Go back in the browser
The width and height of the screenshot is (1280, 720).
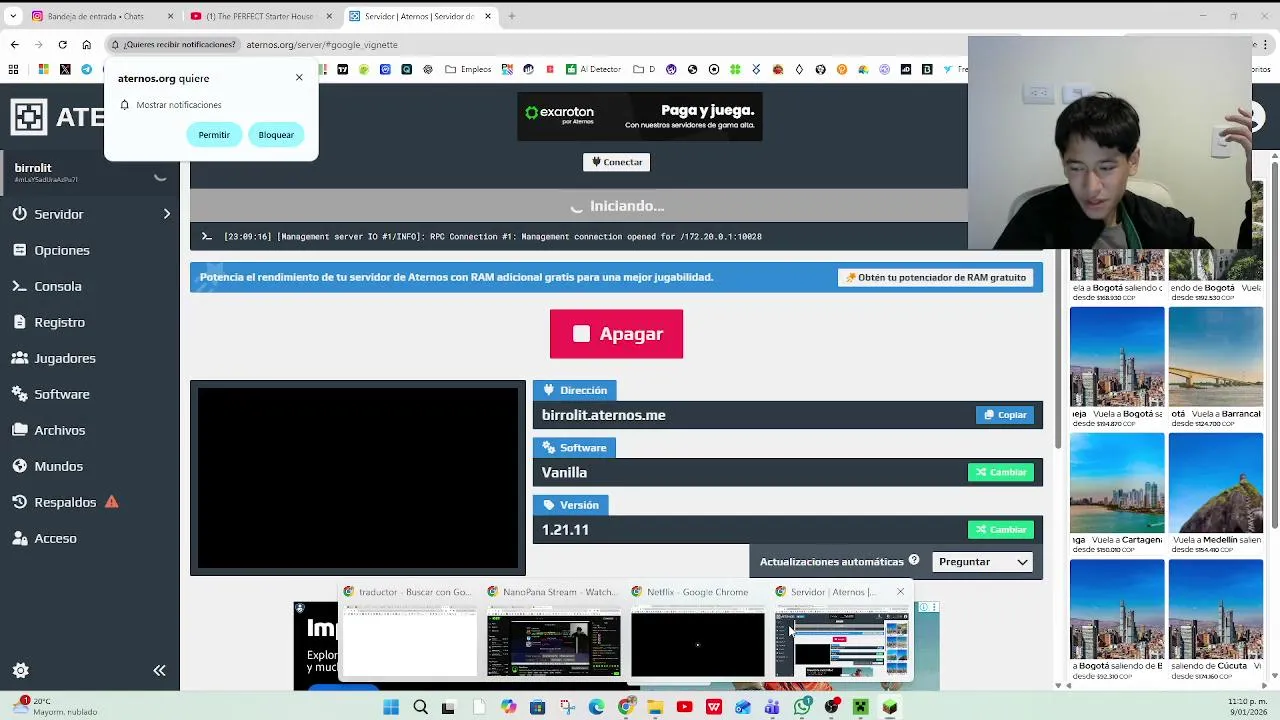(x=14, y=44)
